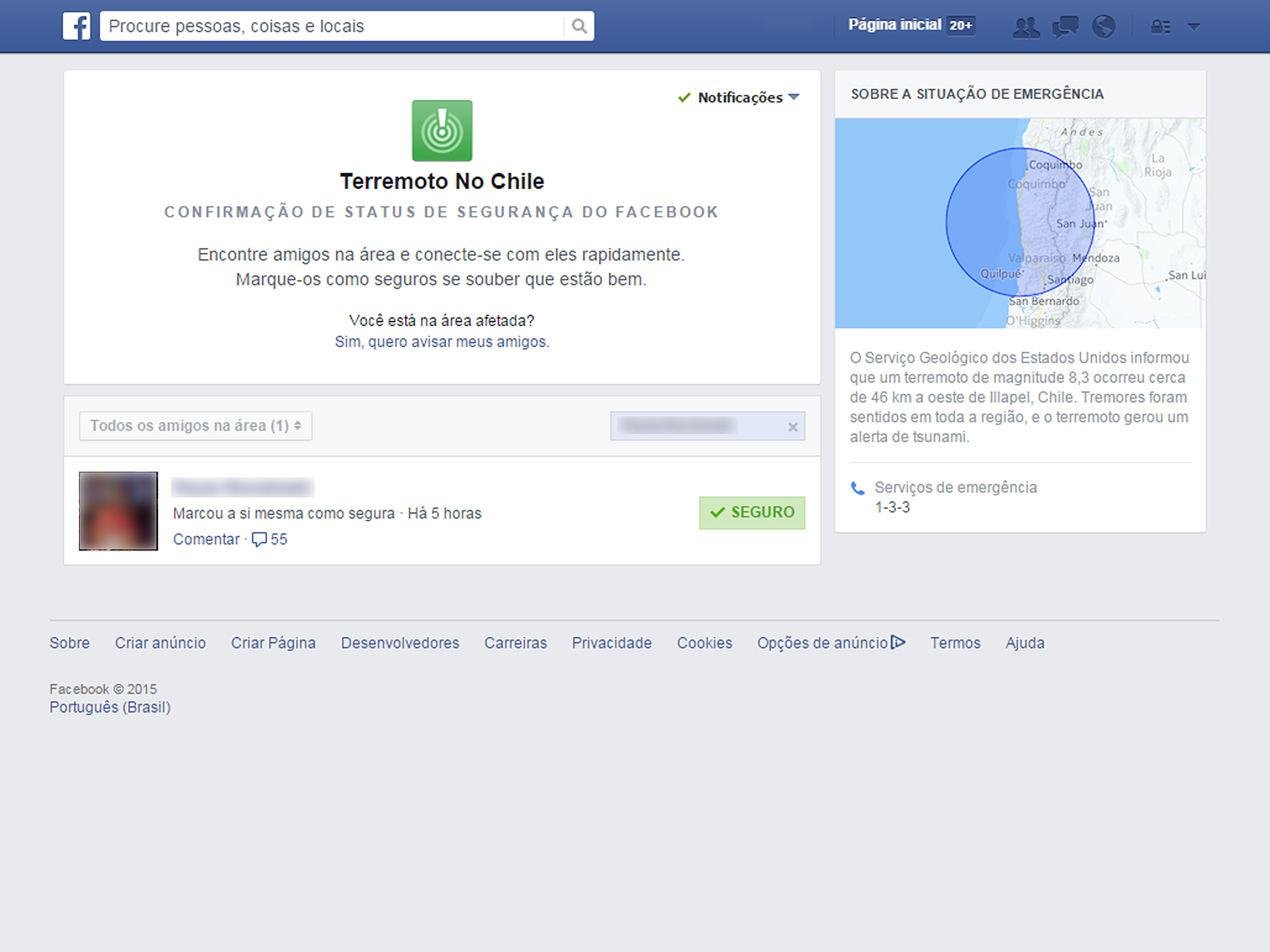
Task: Change language via Português (Brasil)
Action: coord(110,707)
